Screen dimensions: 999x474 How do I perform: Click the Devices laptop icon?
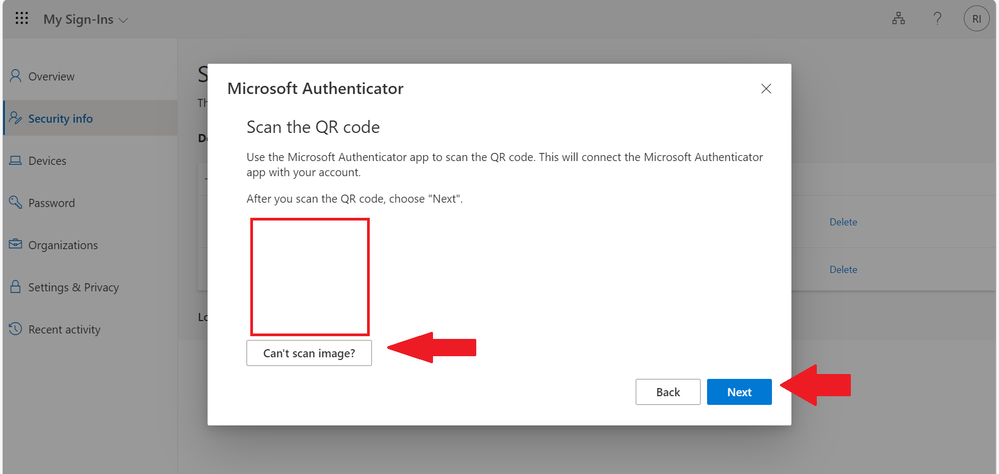tap(15, 161)
